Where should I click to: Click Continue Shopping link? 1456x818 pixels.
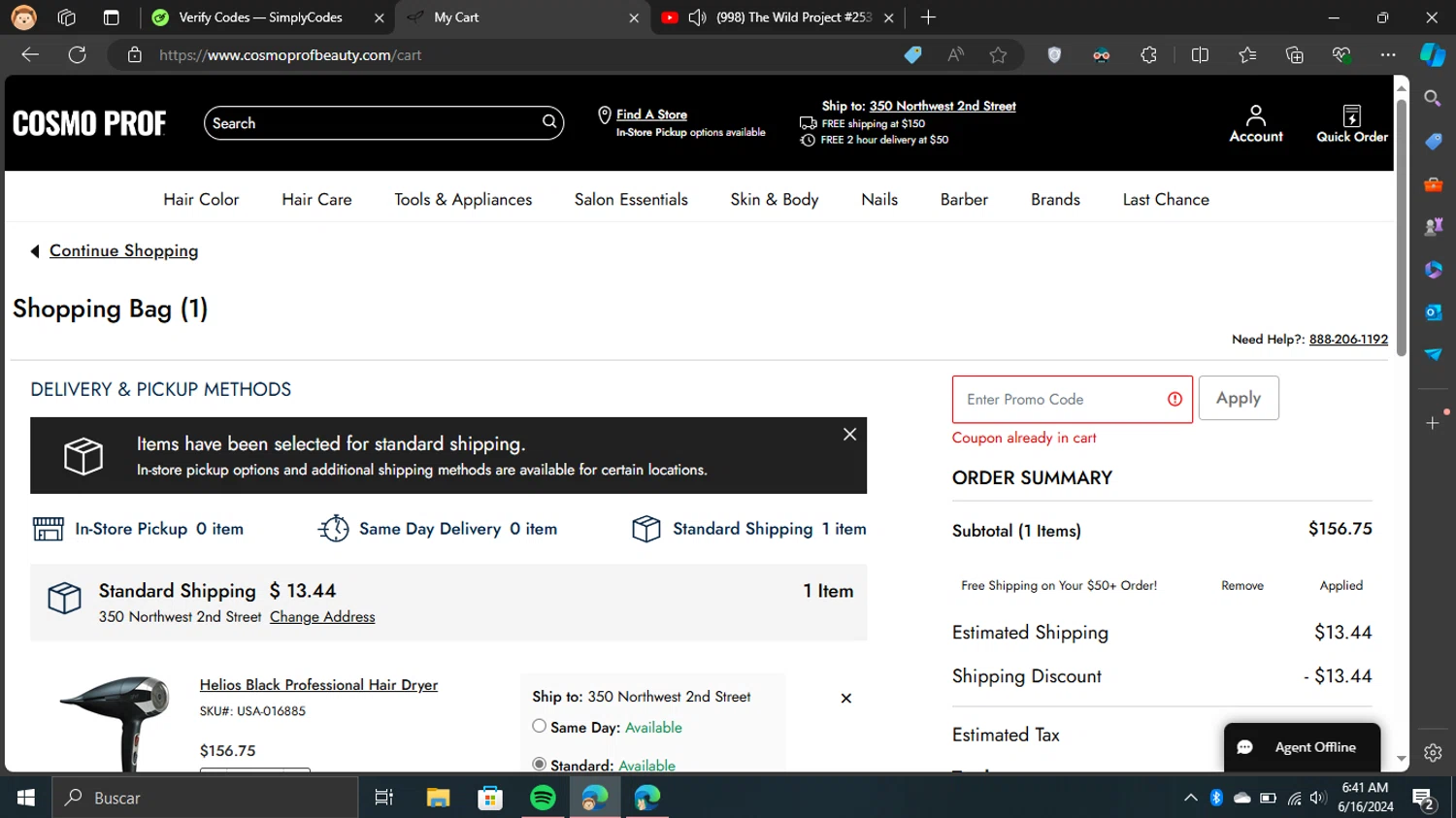(123, 250)
